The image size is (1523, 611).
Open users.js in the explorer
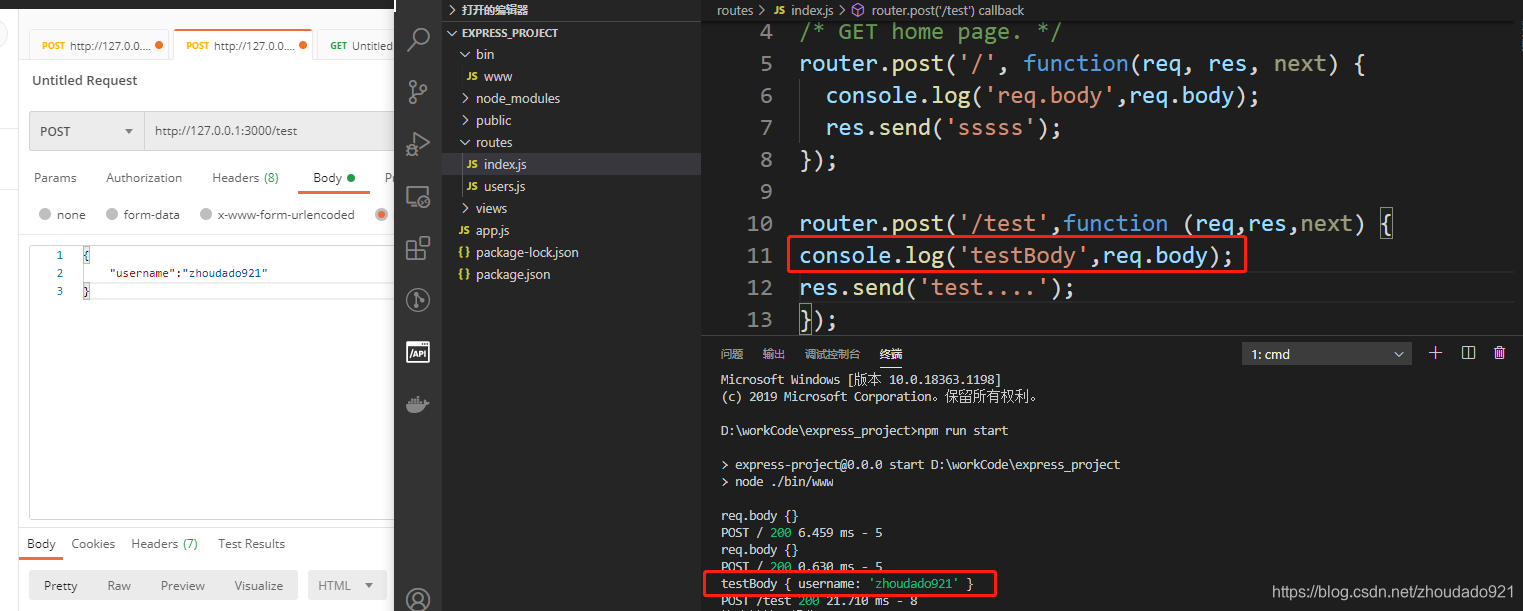pyautogui.click(x=571, y=187)
